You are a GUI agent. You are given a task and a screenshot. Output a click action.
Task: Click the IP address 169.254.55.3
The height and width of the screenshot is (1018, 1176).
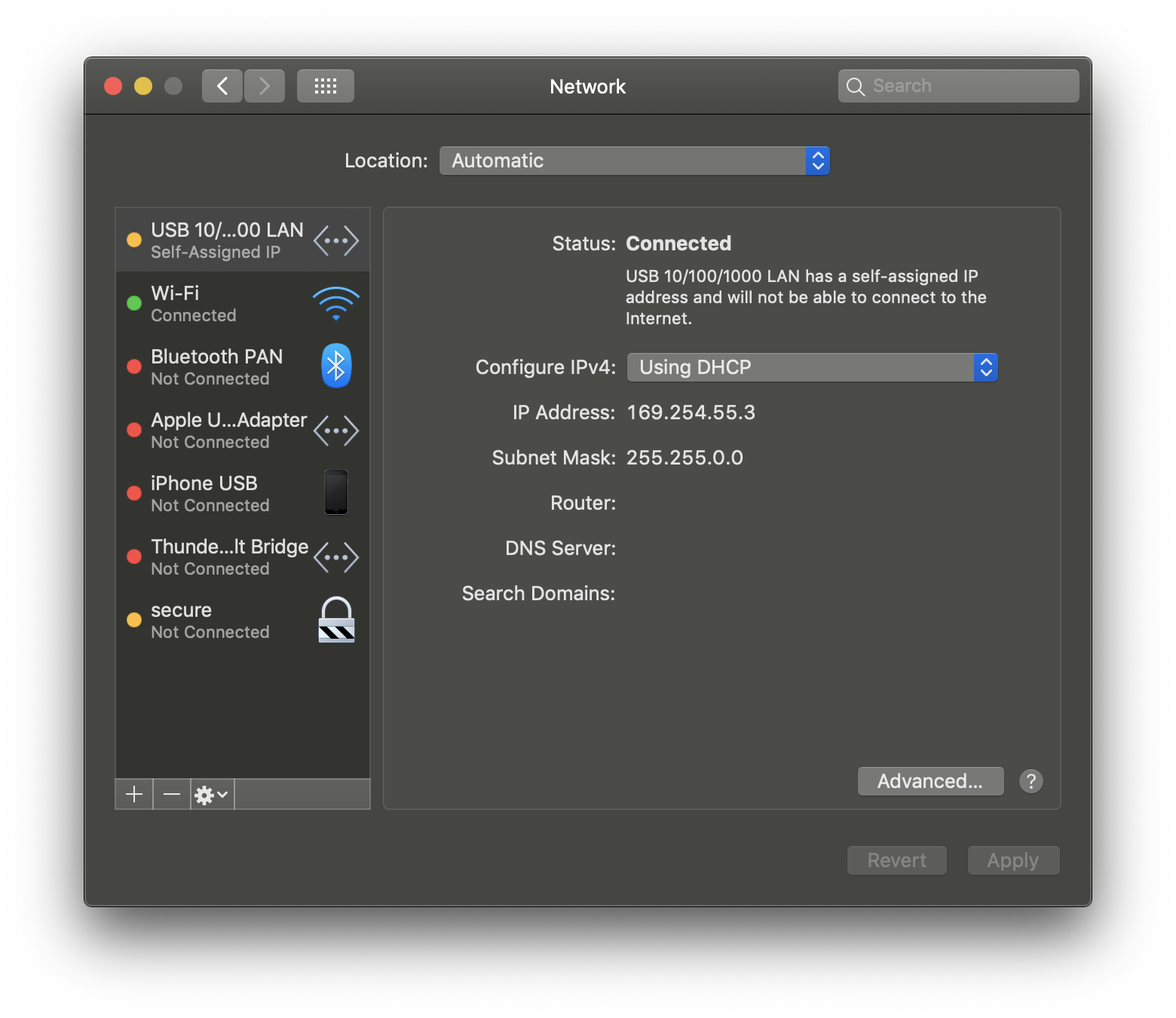pos(691,412)
